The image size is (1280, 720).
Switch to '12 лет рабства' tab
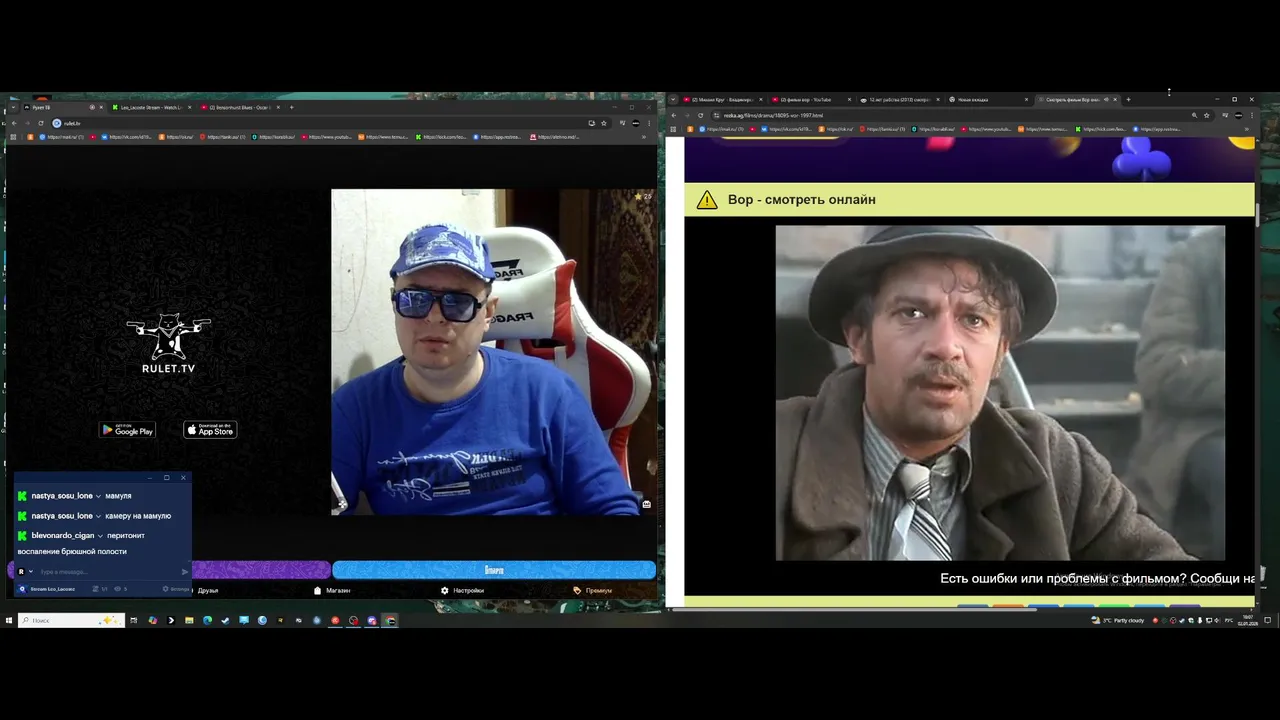(900, 100)
